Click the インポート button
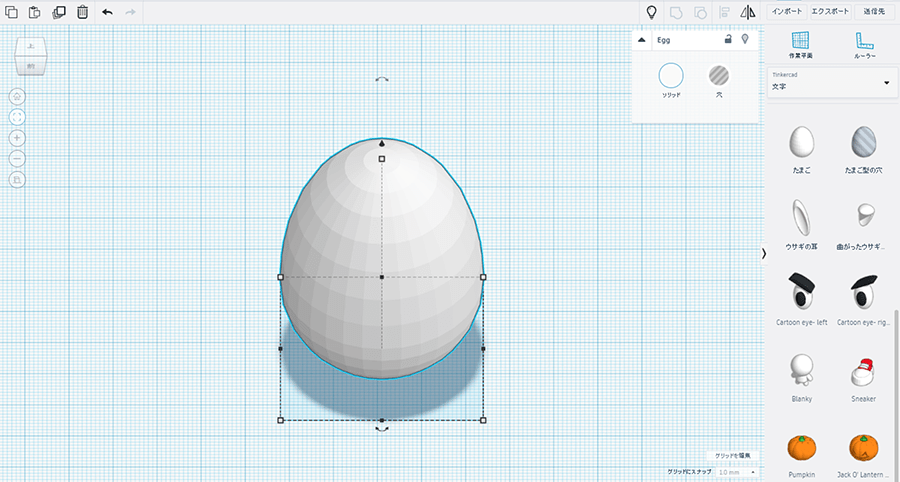 (787, 12)
